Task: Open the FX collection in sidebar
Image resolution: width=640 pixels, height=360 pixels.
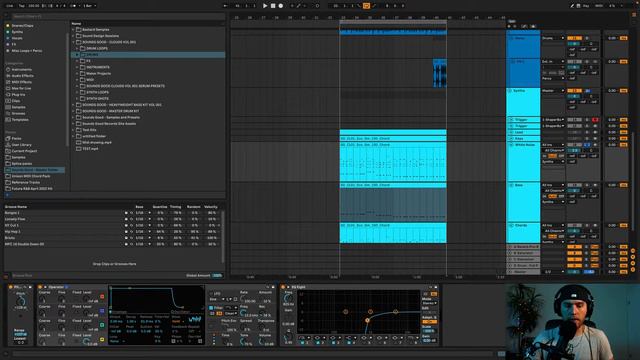Action: [x=13, y=44]
